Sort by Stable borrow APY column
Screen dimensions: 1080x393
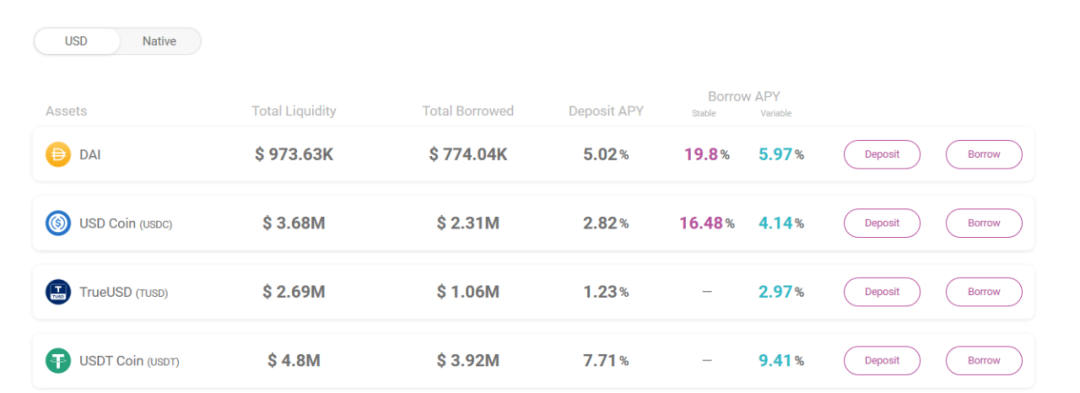(704, 114)
